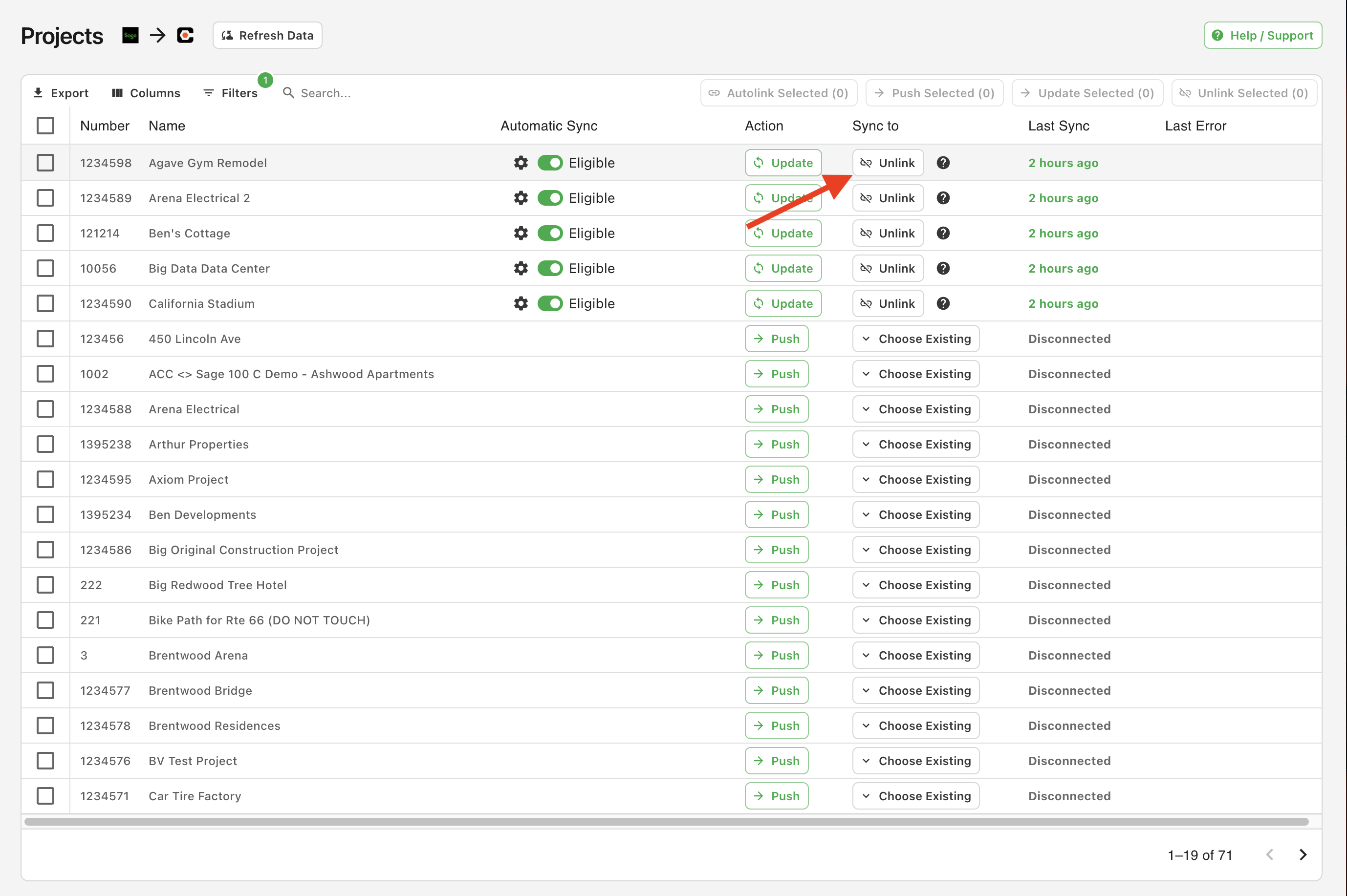Click the Refresh Data button
This screenshot has width=1347, height=896.
[268, 35]
